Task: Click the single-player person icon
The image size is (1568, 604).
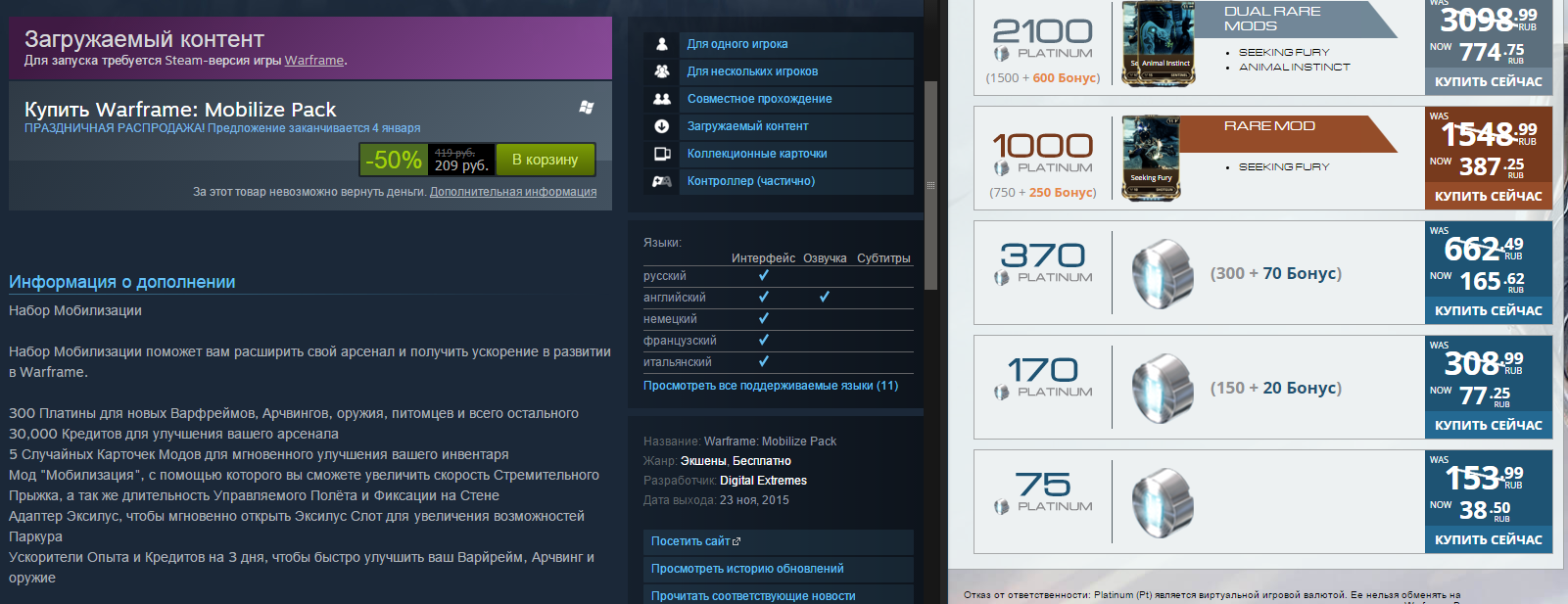Action: tap(662, 44)
